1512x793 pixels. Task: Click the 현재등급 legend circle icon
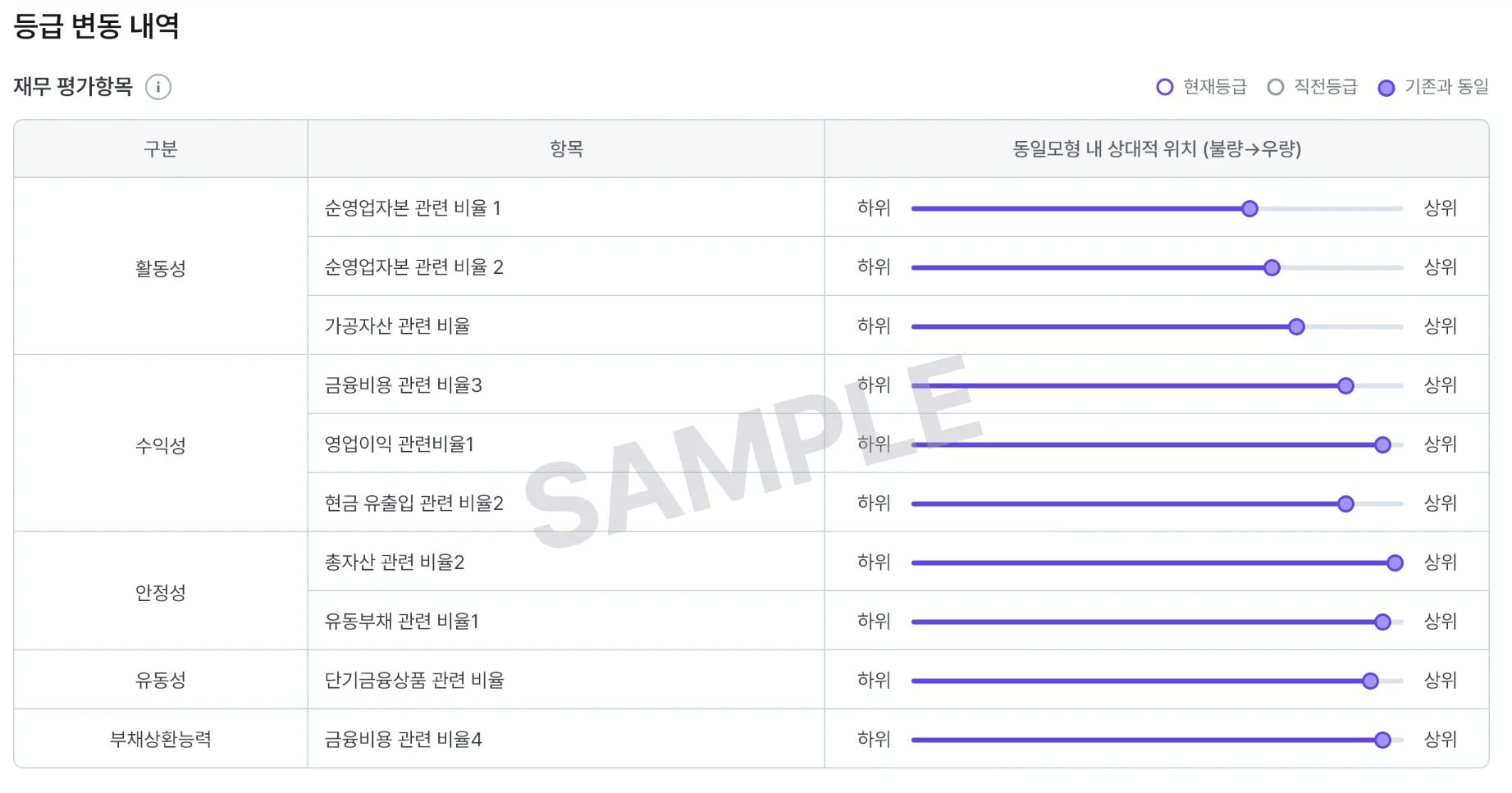tap(1166, 86)
